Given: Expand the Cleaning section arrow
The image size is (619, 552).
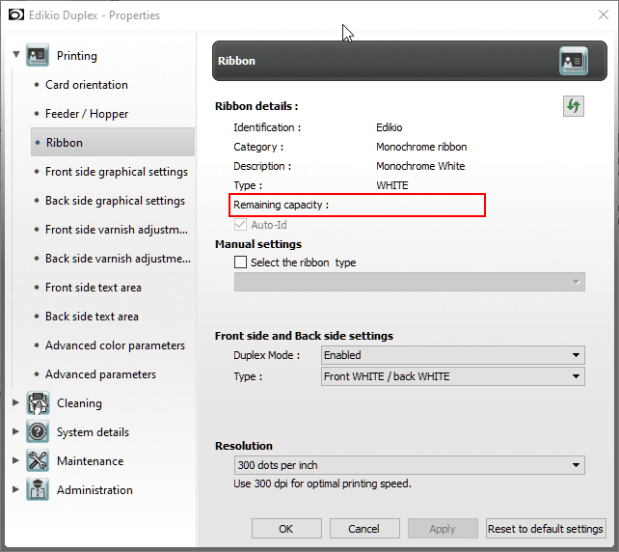Looking at the screenshot, I should 16,402.
